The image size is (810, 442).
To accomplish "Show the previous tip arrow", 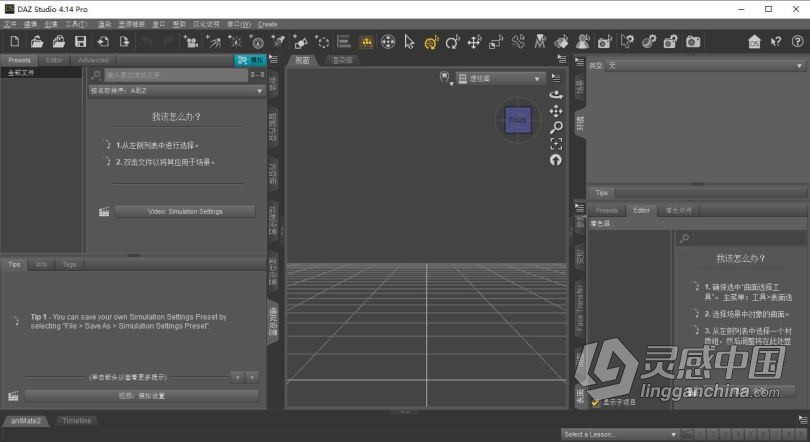I will (237, 377).
